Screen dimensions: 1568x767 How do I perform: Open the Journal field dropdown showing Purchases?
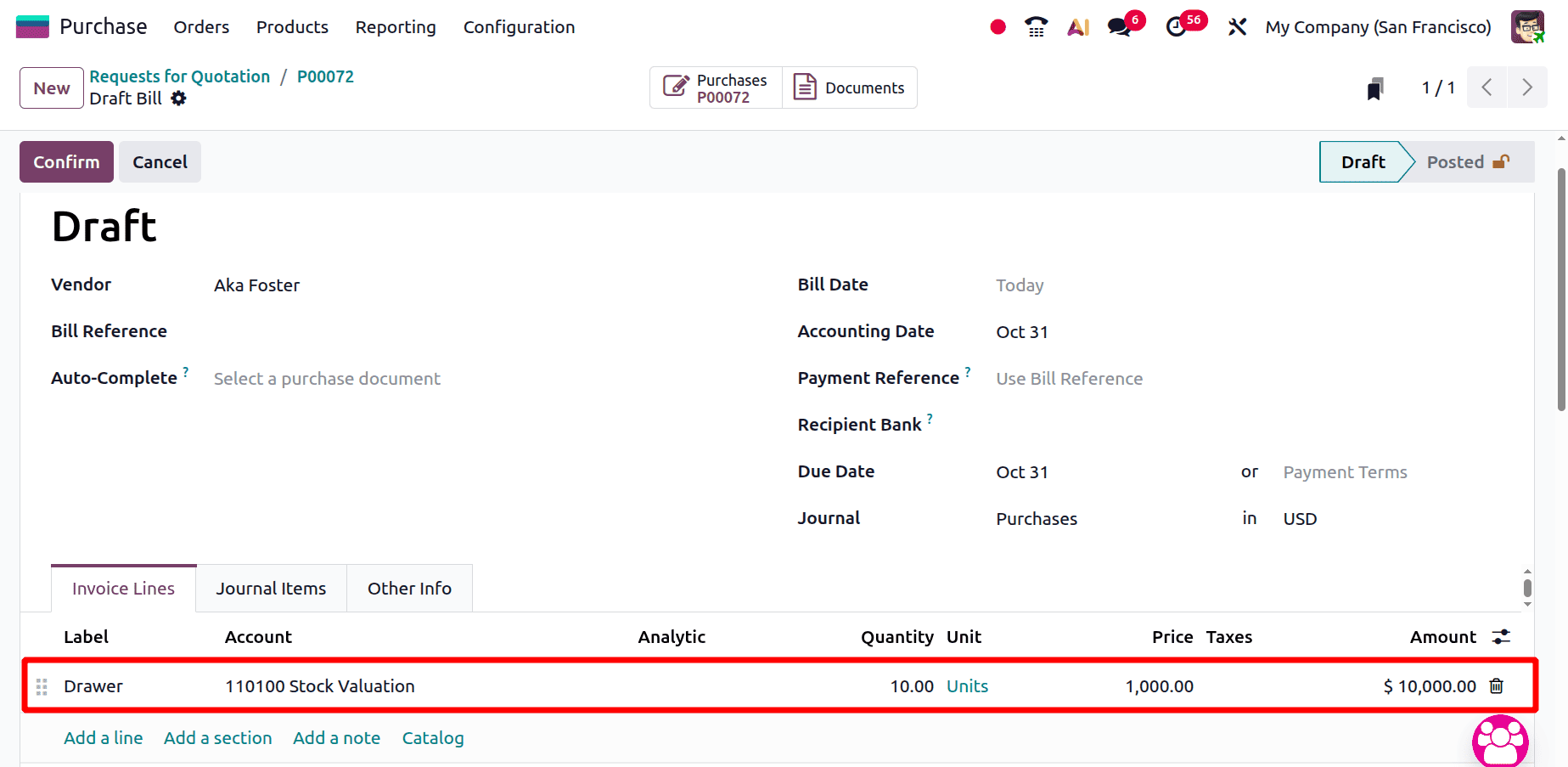tap(1037, 518)
